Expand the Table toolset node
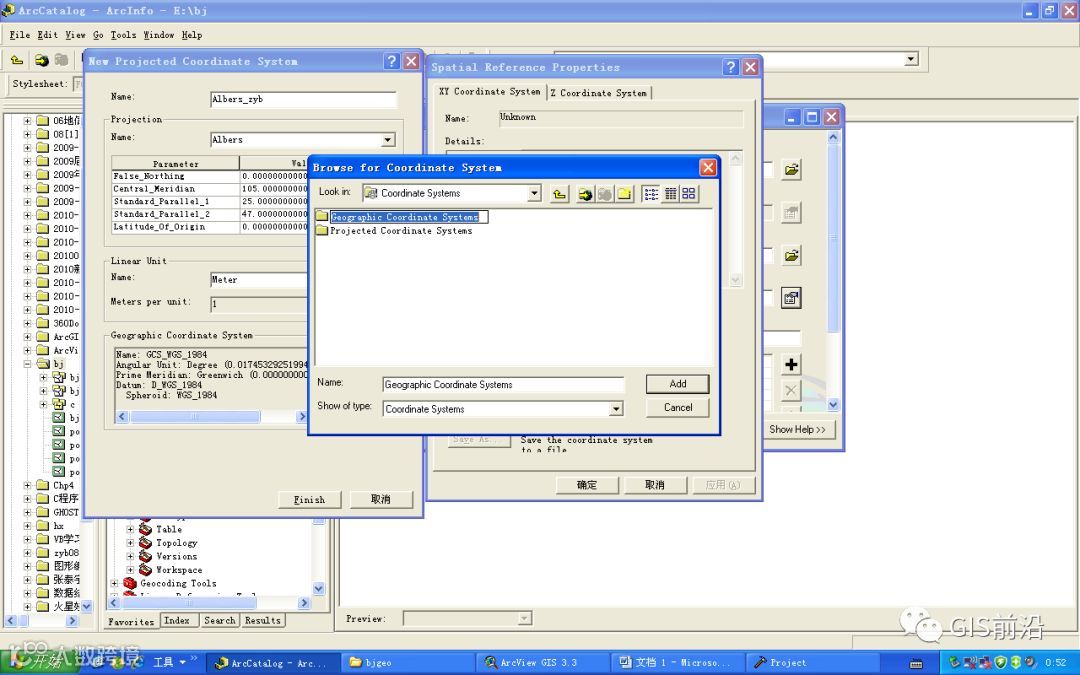The height and width of the screenshot is (675, 1080). pyautogui.click(x=130, y=530)
